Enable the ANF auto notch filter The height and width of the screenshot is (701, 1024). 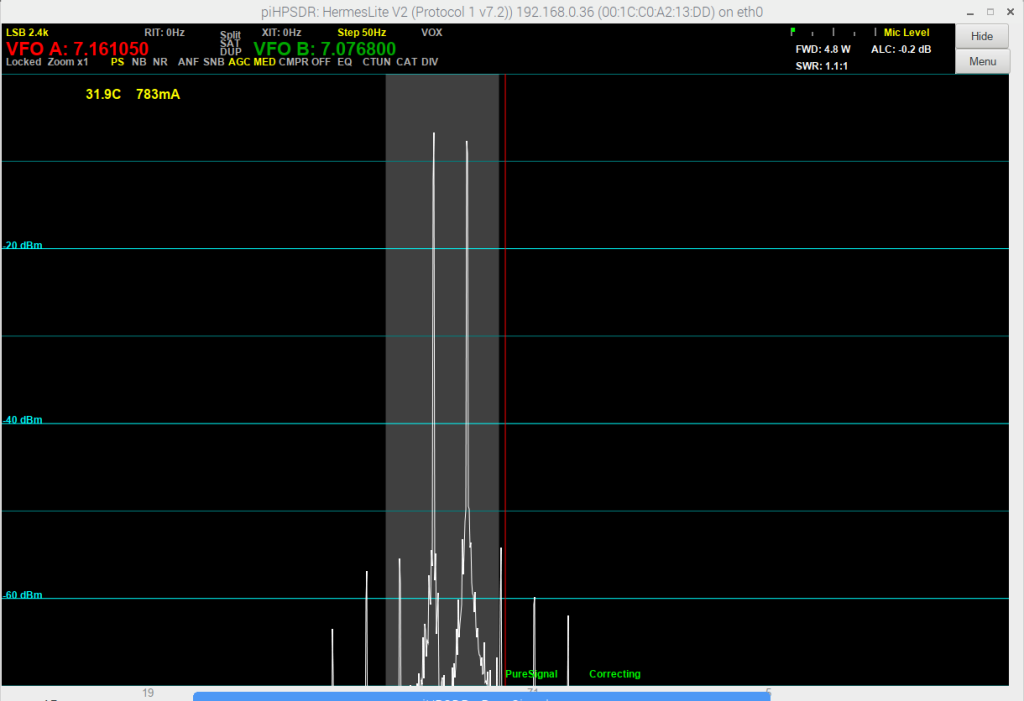[188, 62]
